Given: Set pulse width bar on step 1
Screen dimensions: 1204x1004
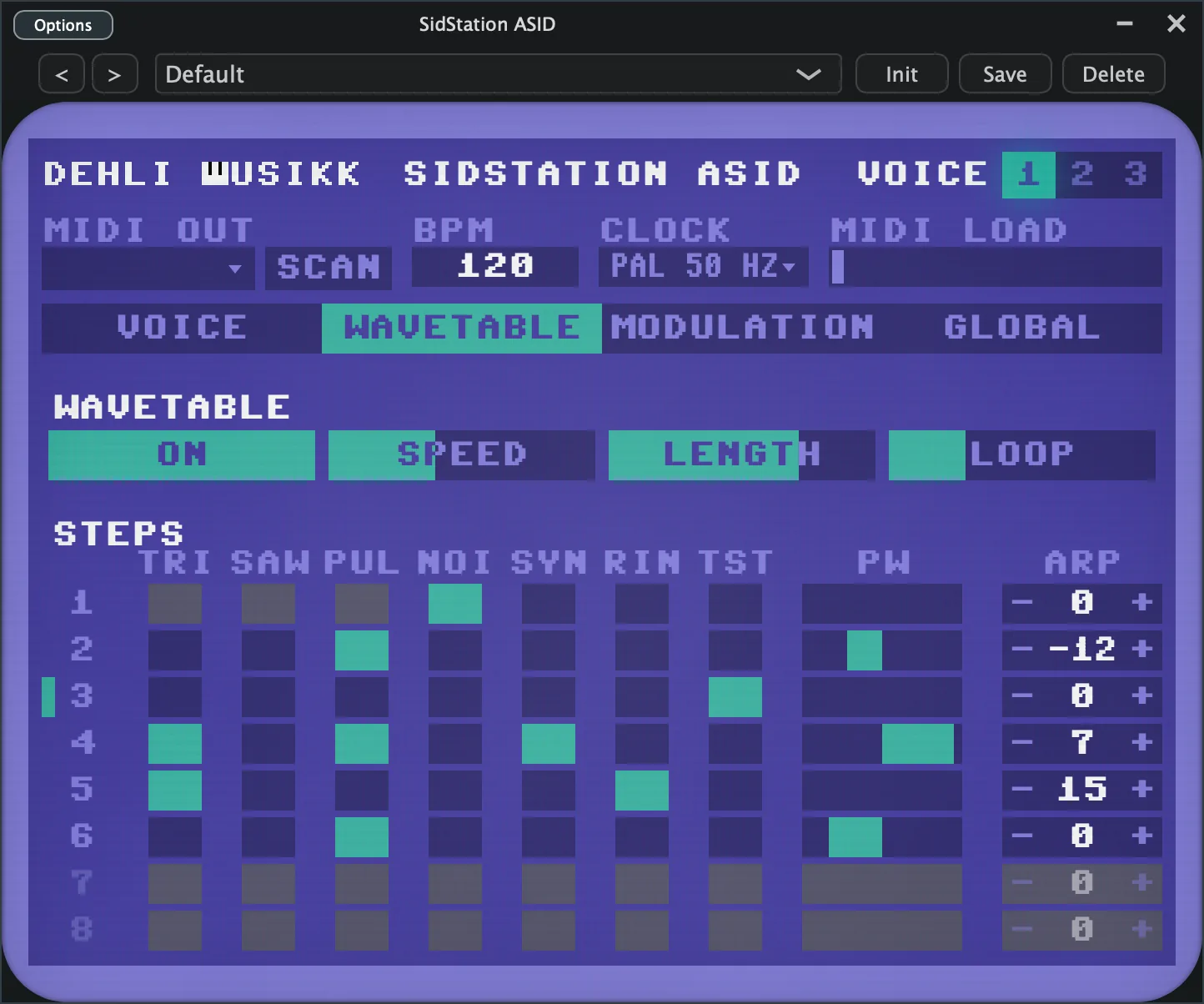Looking at the screenshot, I should (882, 604).
